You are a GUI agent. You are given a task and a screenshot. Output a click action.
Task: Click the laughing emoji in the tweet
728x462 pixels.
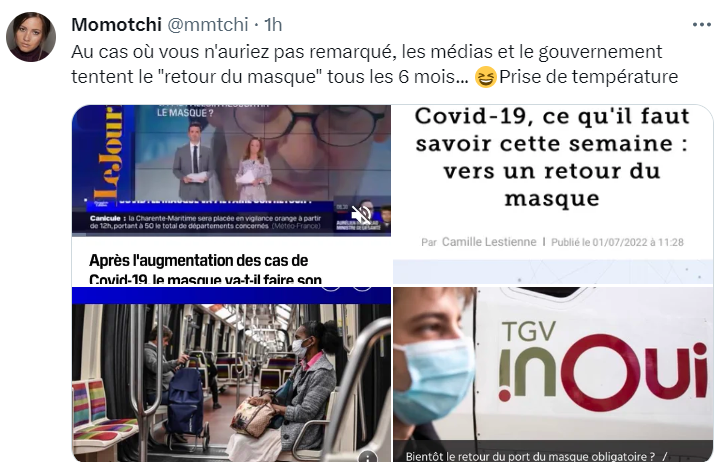pyautogui.click(x=485, y=77)
